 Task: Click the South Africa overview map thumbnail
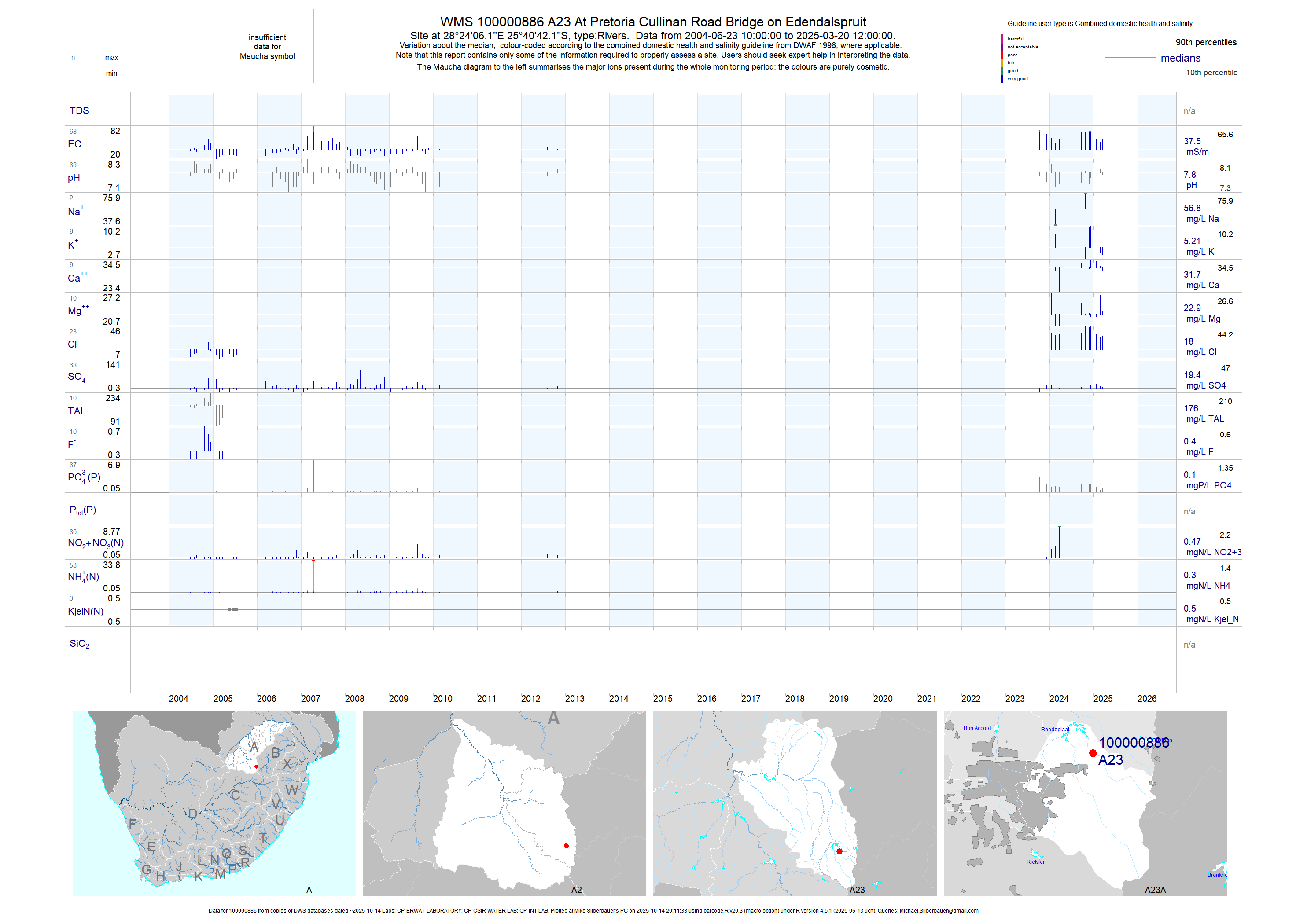coord(214,803)
